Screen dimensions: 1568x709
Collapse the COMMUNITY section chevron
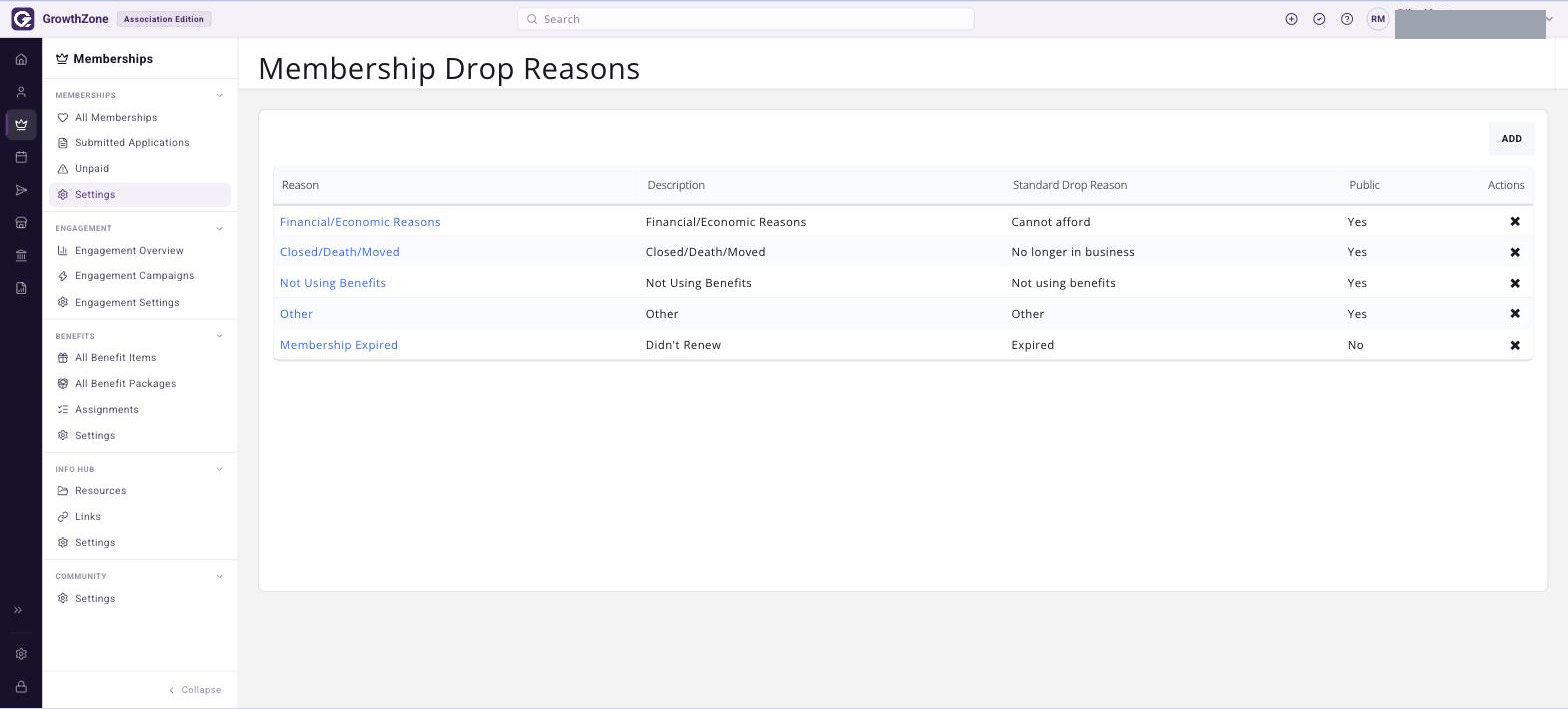coord(220,576)
